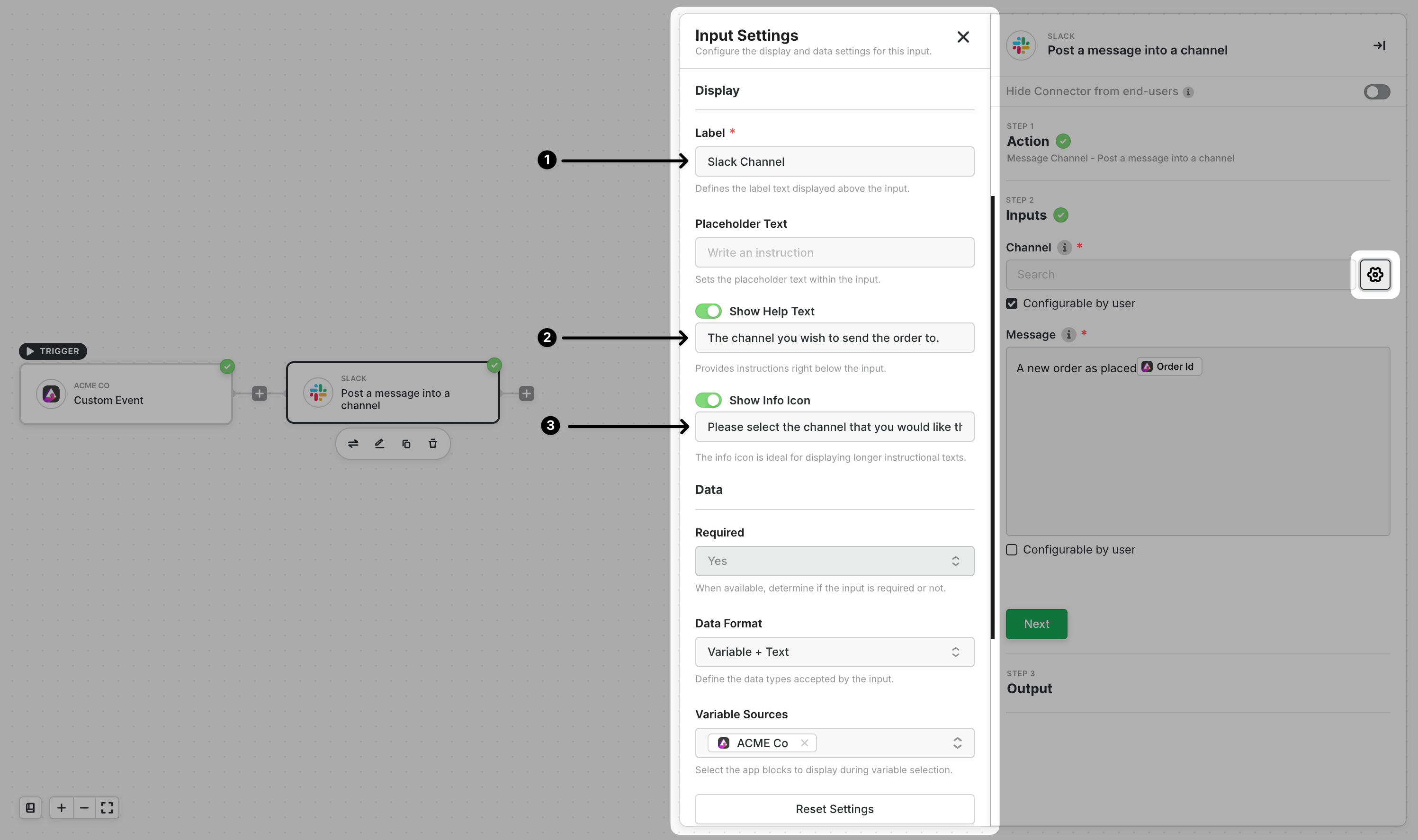Turn off the Show Info Icon toggle
Image resolution: width=1418 pixels, height=840 pixels.
708,400
